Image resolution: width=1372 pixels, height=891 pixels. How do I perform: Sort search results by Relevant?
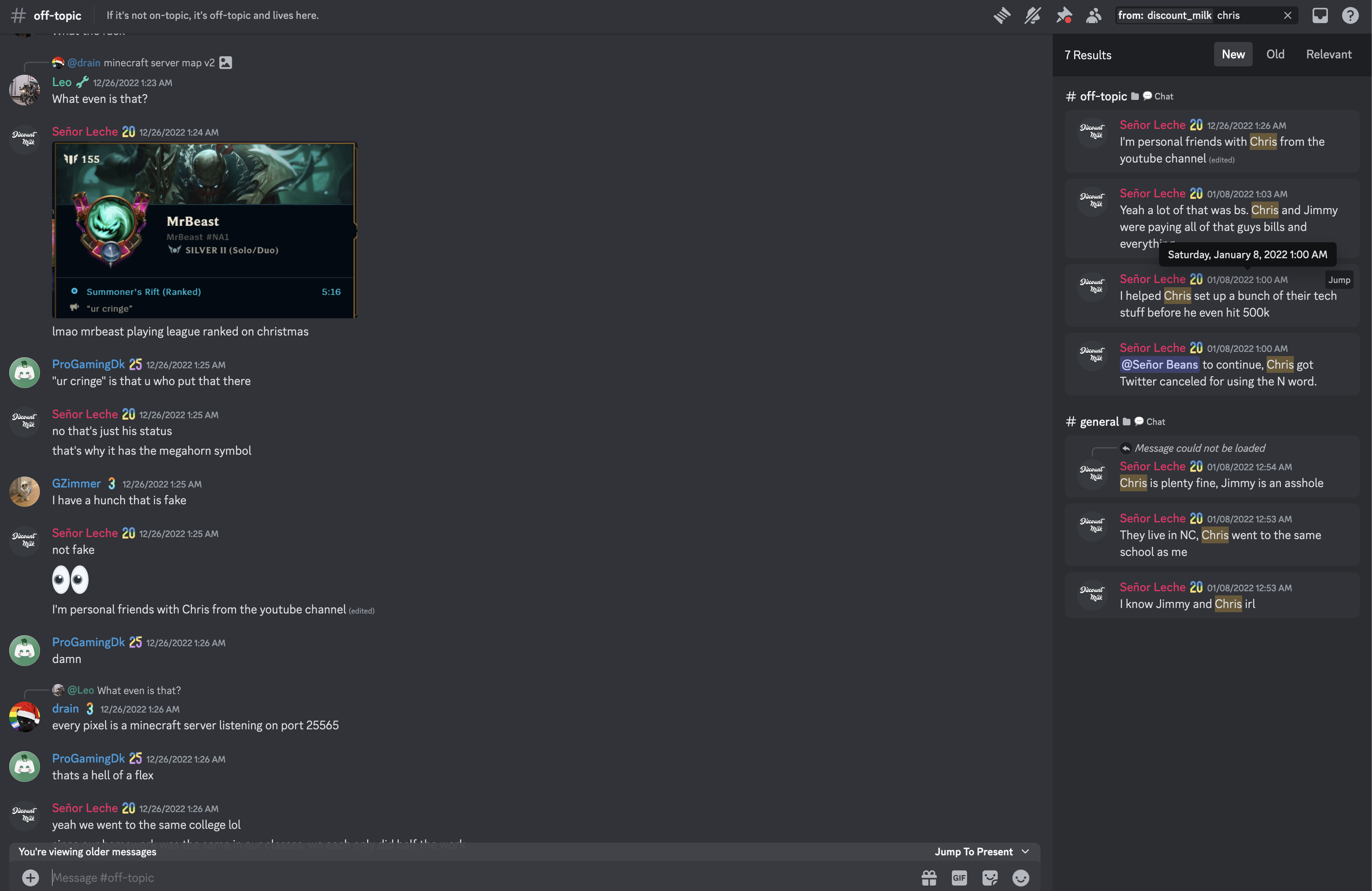click(x=1329, y=54)
